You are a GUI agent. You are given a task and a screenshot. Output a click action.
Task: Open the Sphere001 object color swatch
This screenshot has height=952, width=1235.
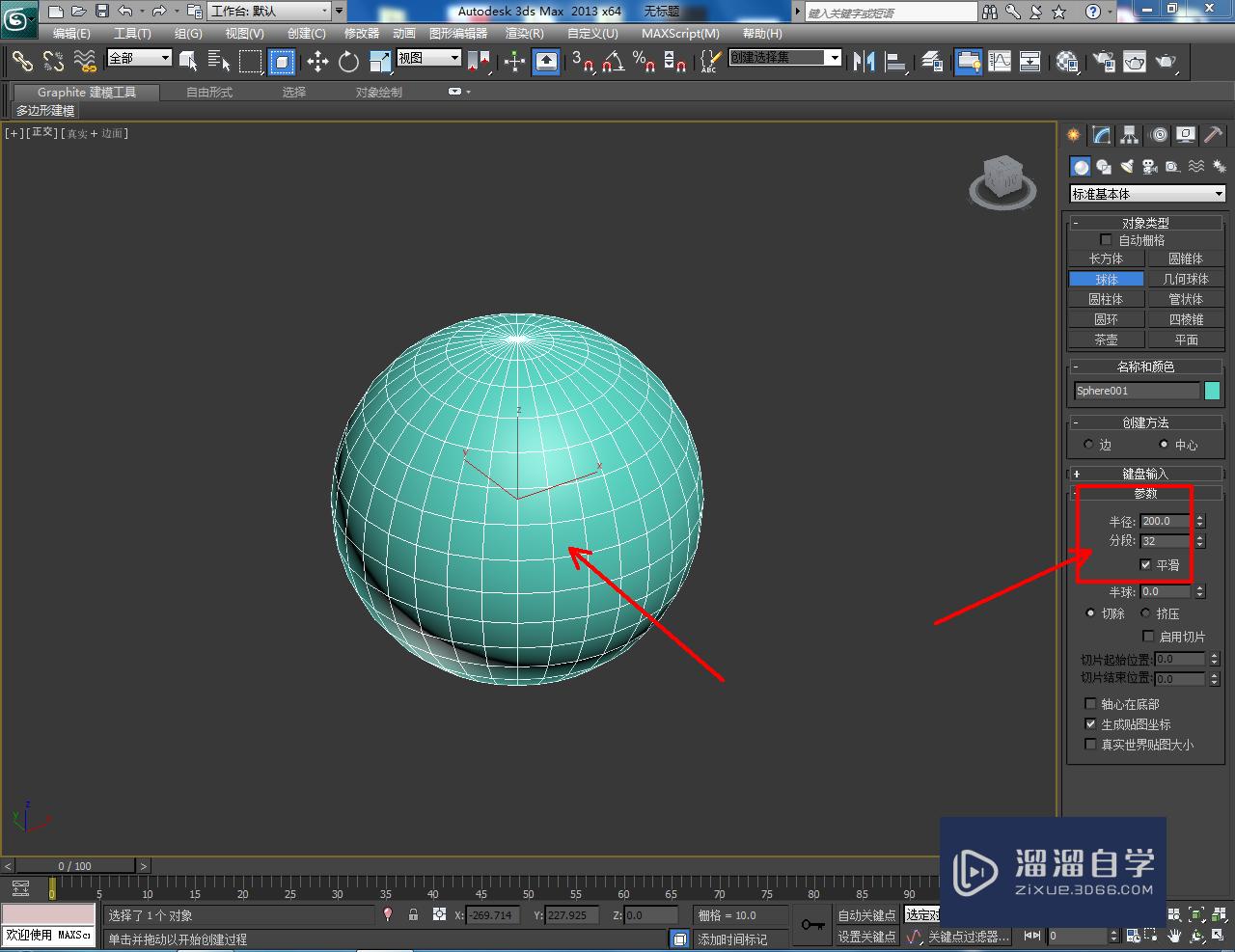(1213, 391)
